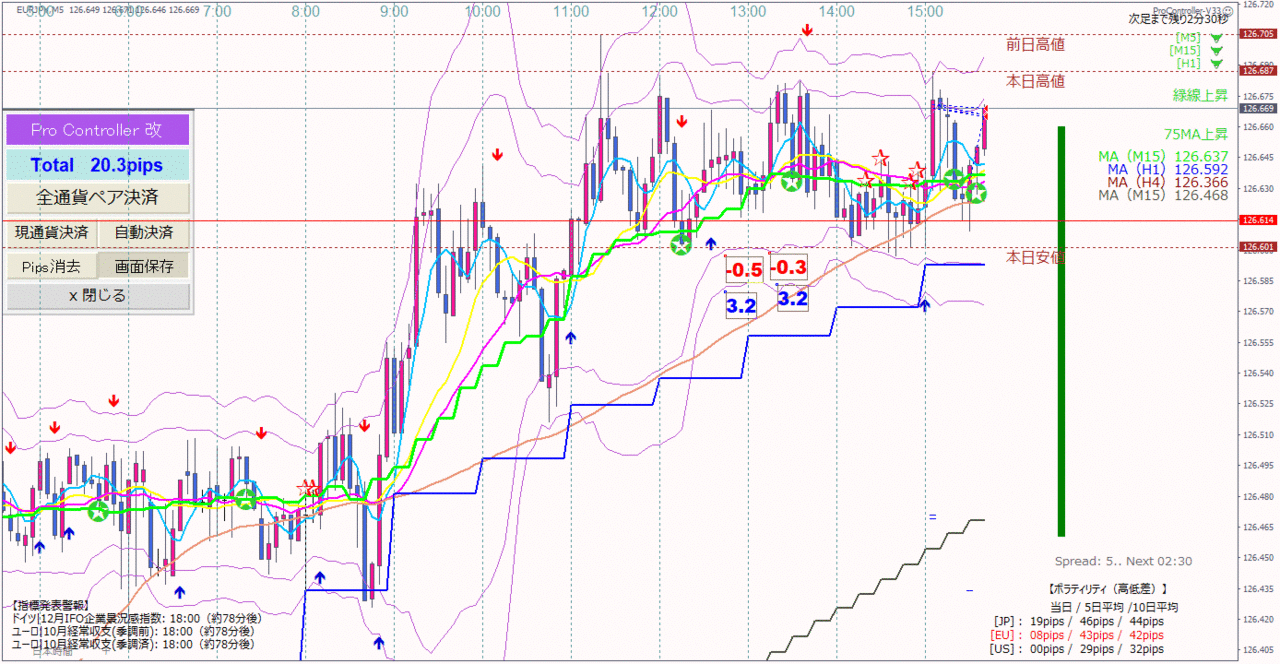Click the 指標発表警報 heading

tap(49, 606)
